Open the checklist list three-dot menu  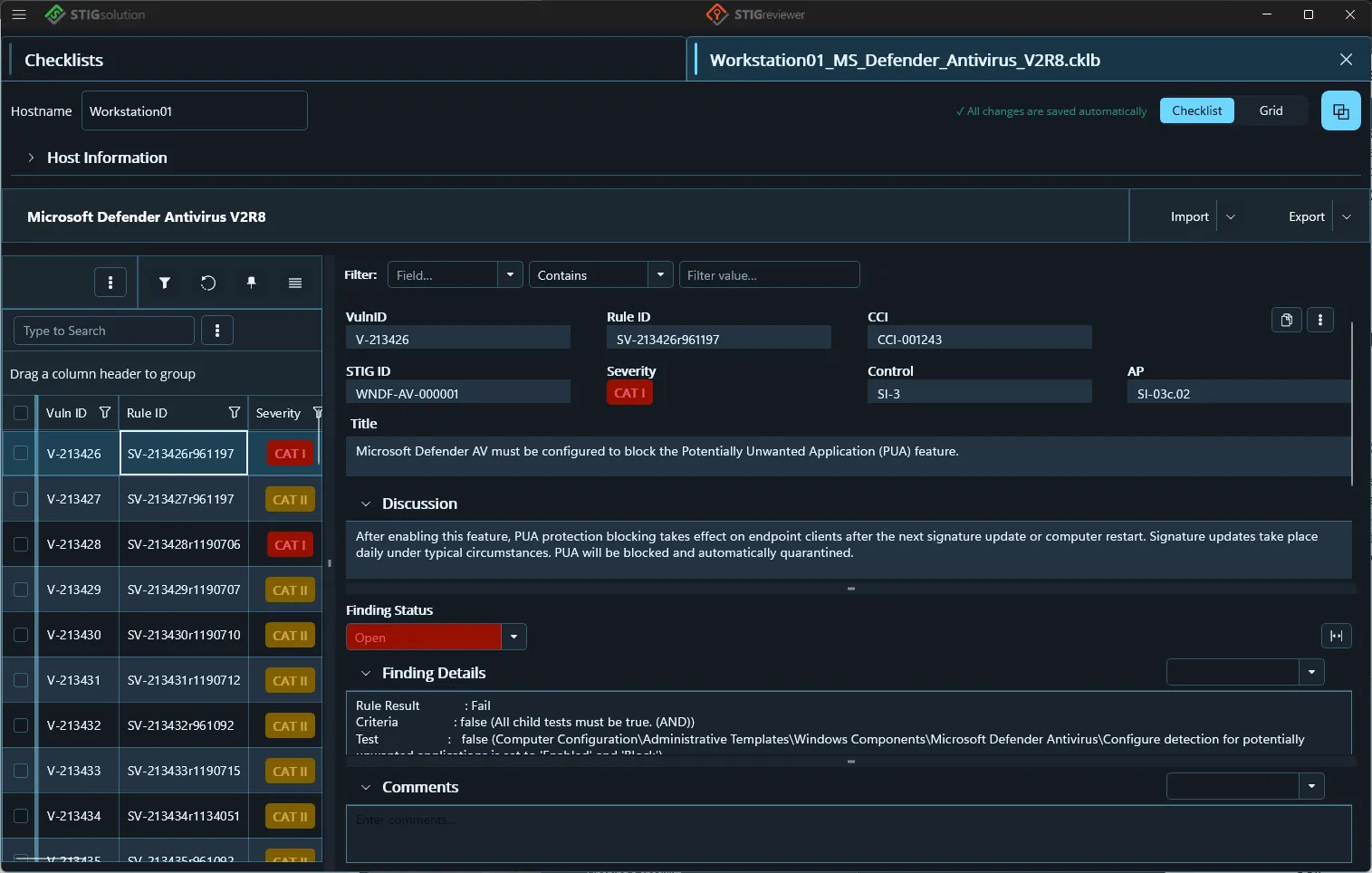110,283
